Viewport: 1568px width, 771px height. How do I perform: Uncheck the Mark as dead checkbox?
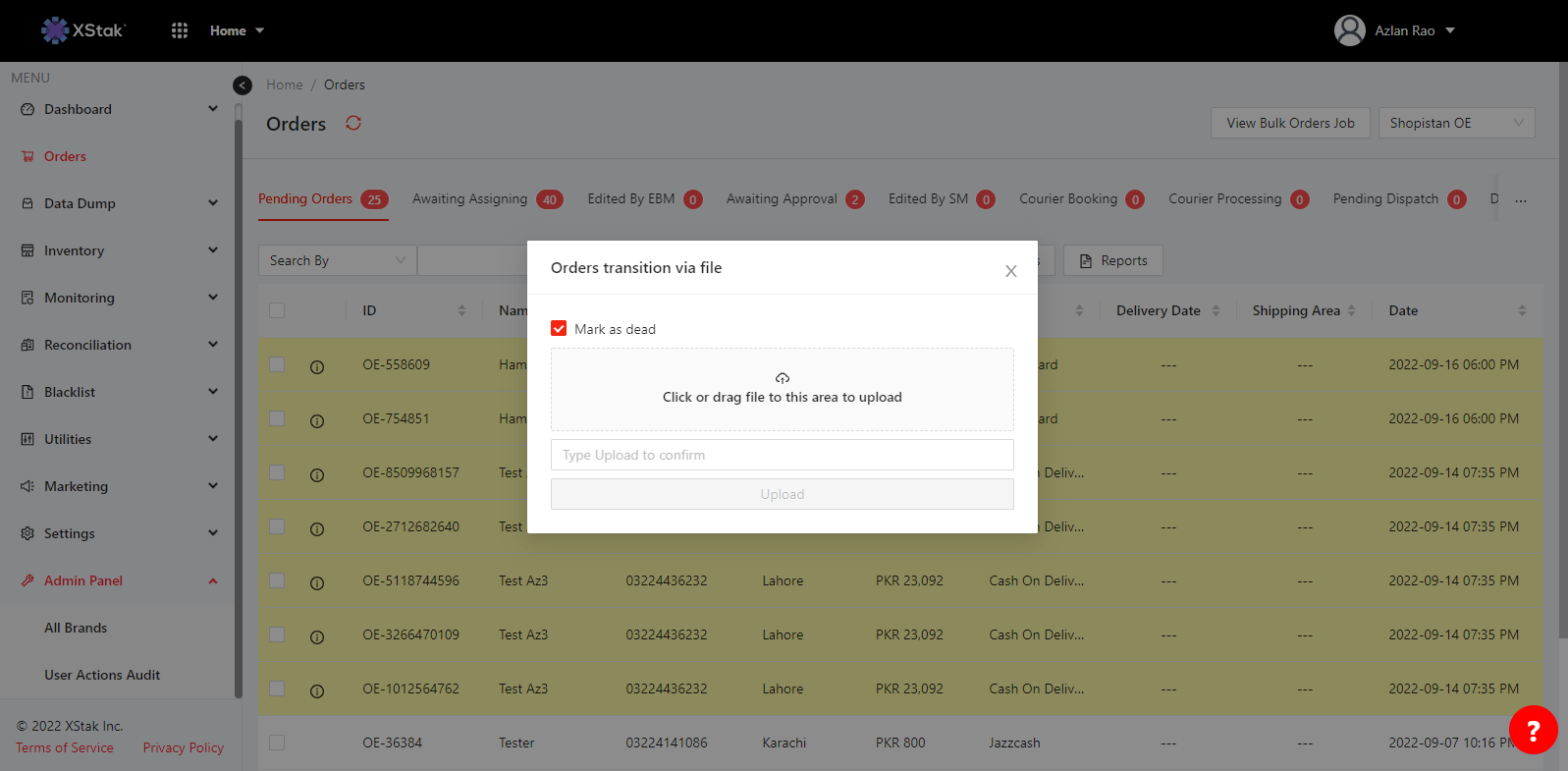(x=559, y=329)
